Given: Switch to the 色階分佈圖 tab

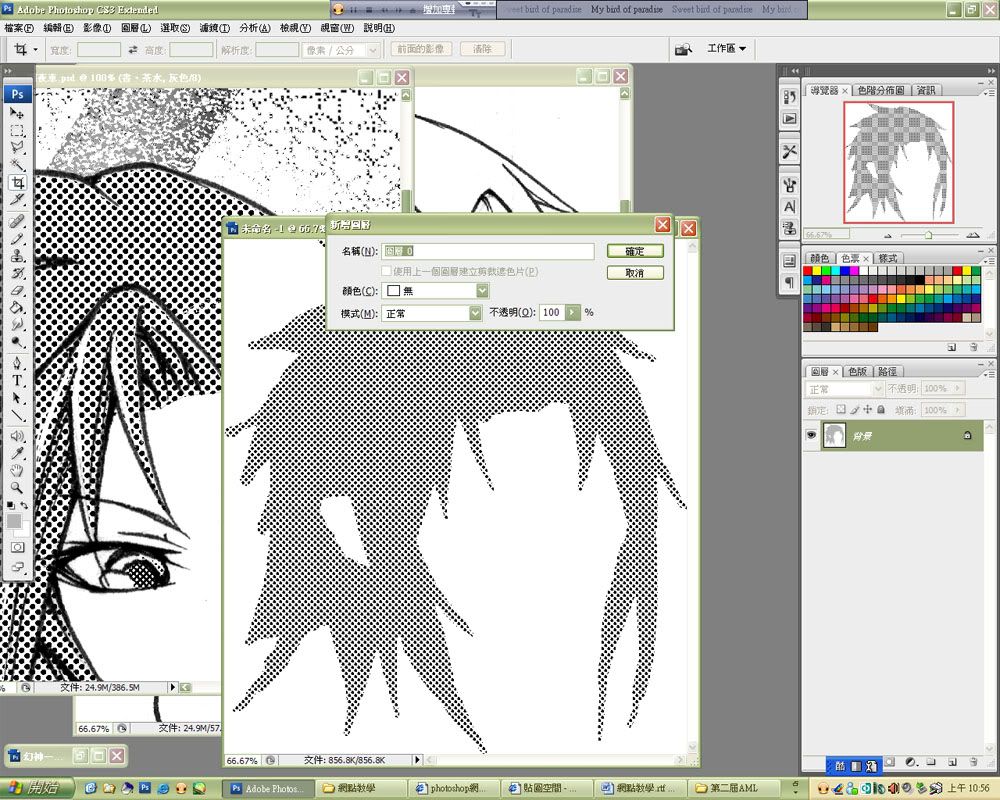Looking at the screenshot, I should 880,91.
